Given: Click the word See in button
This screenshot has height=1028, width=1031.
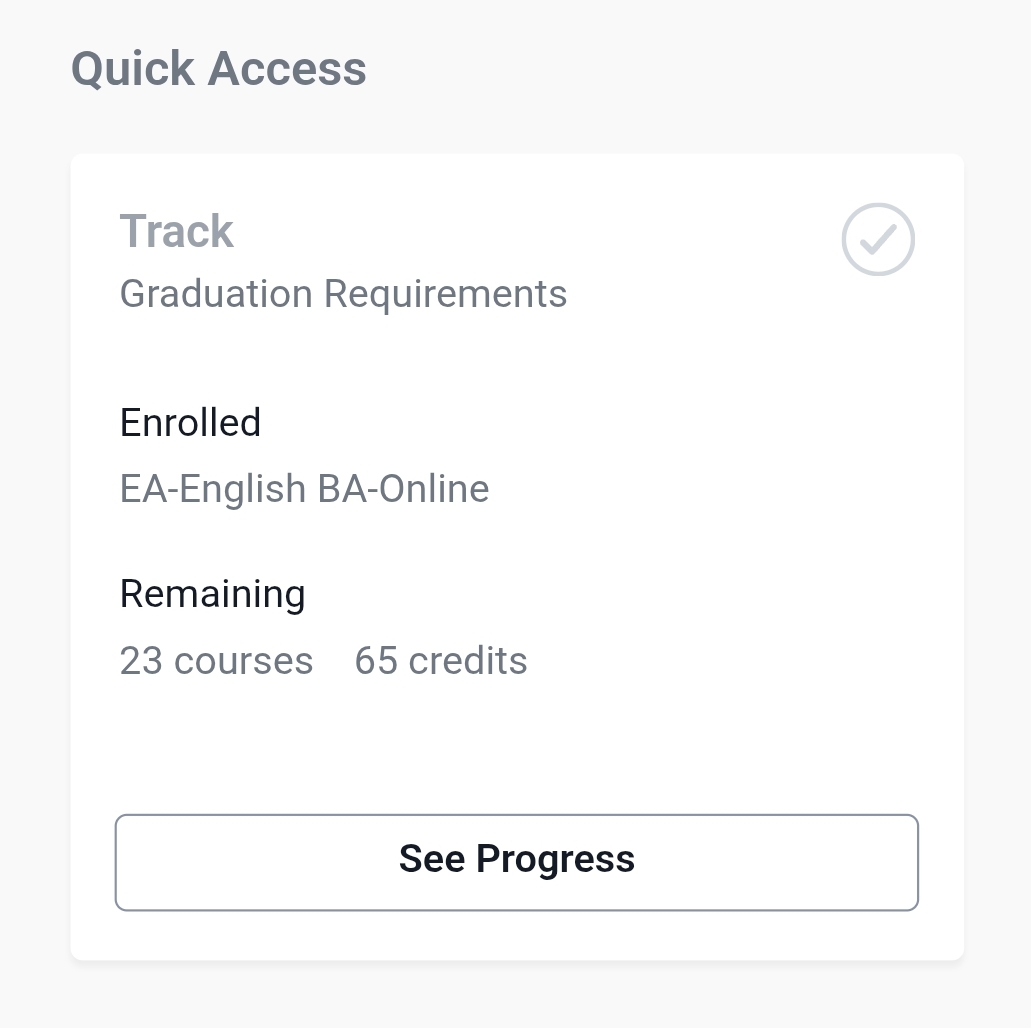Looking at the screenshot, I should tap(432, 859).
